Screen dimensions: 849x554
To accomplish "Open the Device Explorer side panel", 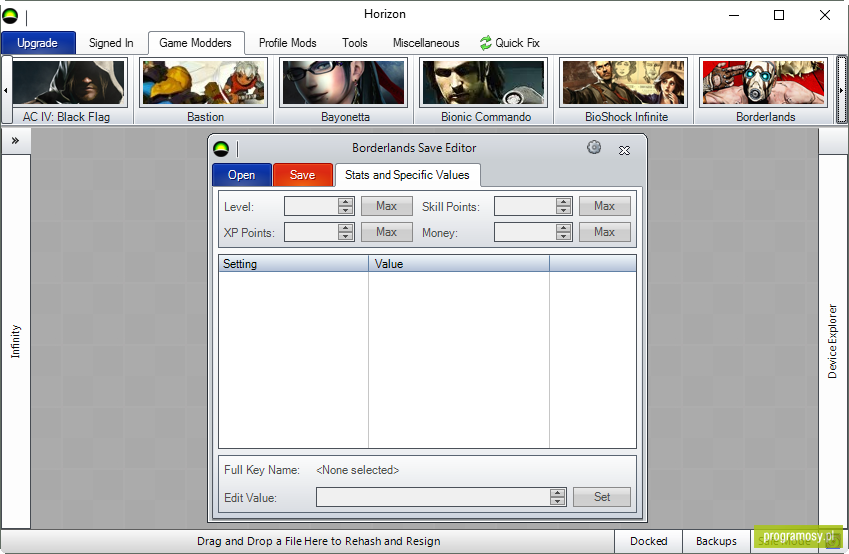I will 833,341.
